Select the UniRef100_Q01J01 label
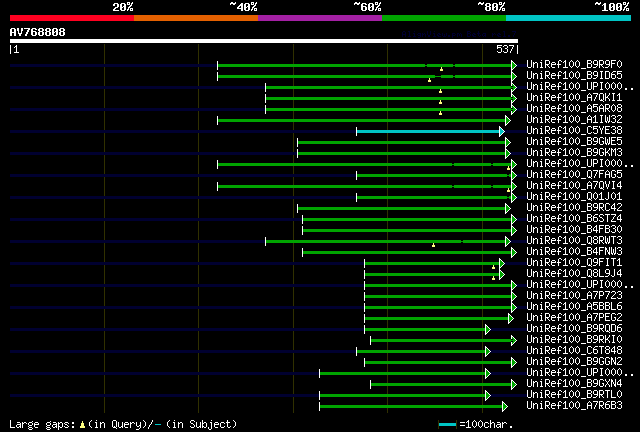Image resolution: width=640 pixels, height=432 pixels. tap(574, 197)
